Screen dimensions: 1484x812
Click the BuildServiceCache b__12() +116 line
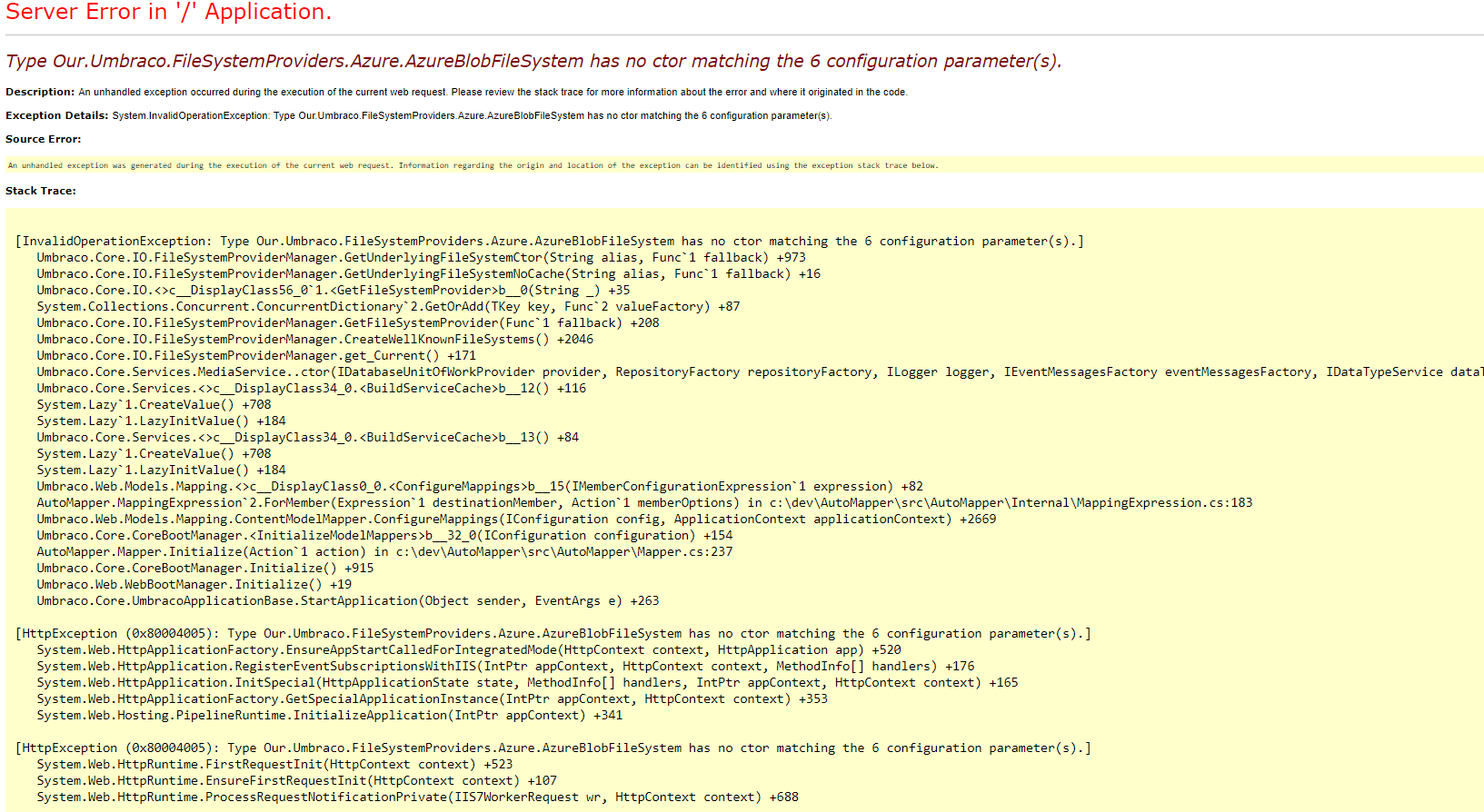(312, 388)
